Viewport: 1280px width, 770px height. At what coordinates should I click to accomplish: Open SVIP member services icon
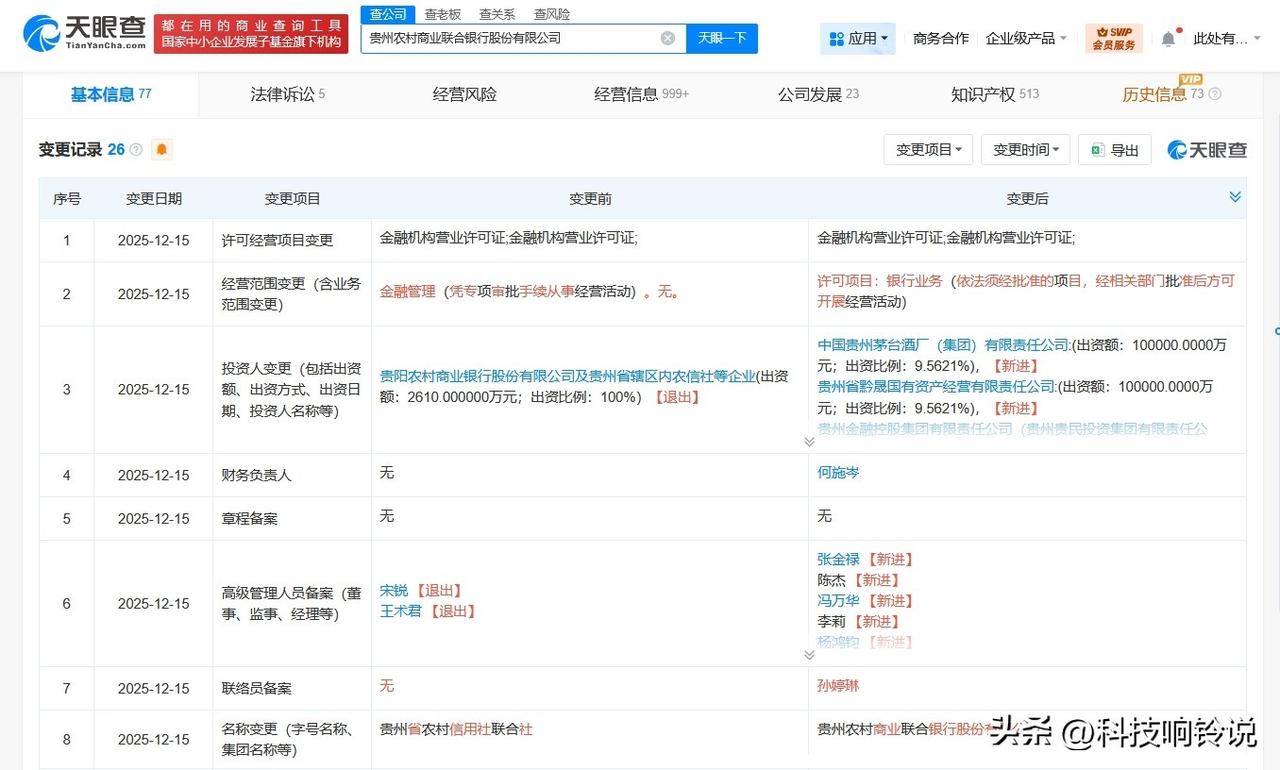(x=1113, y=38)
